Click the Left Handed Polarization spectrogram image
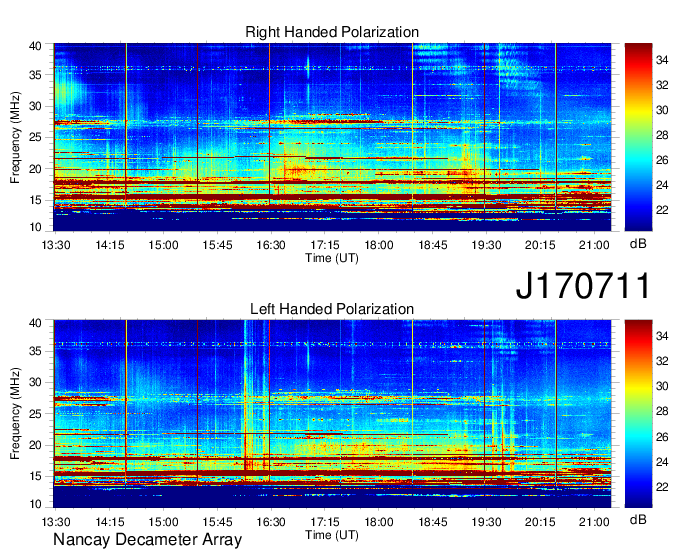Screen dimensions: 680x552 332,414
